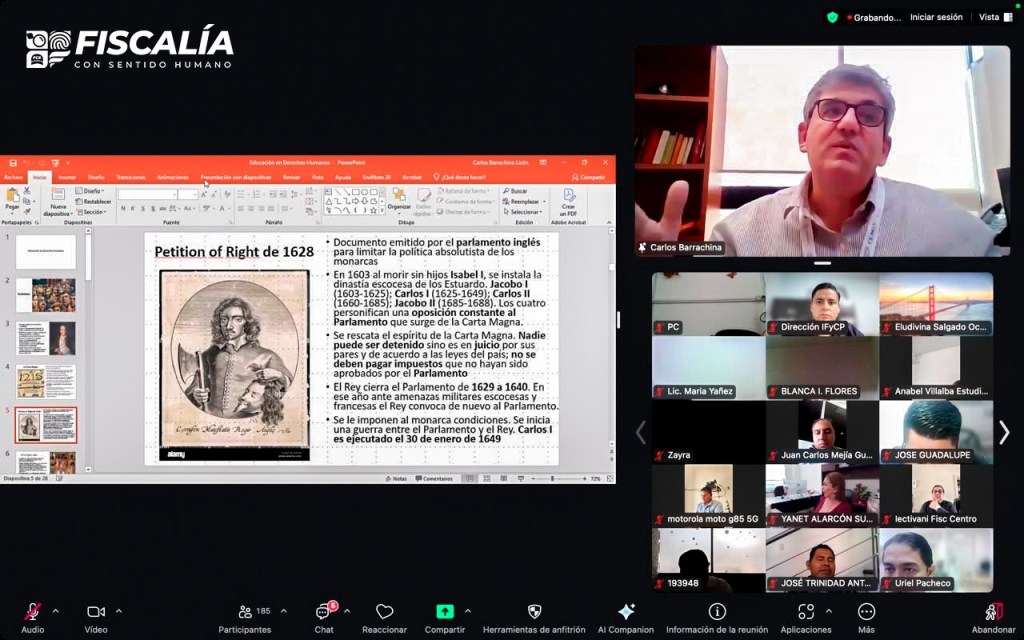Expand the arrow next to Aplicaciones
The image size is (1024, 640).
828,610
